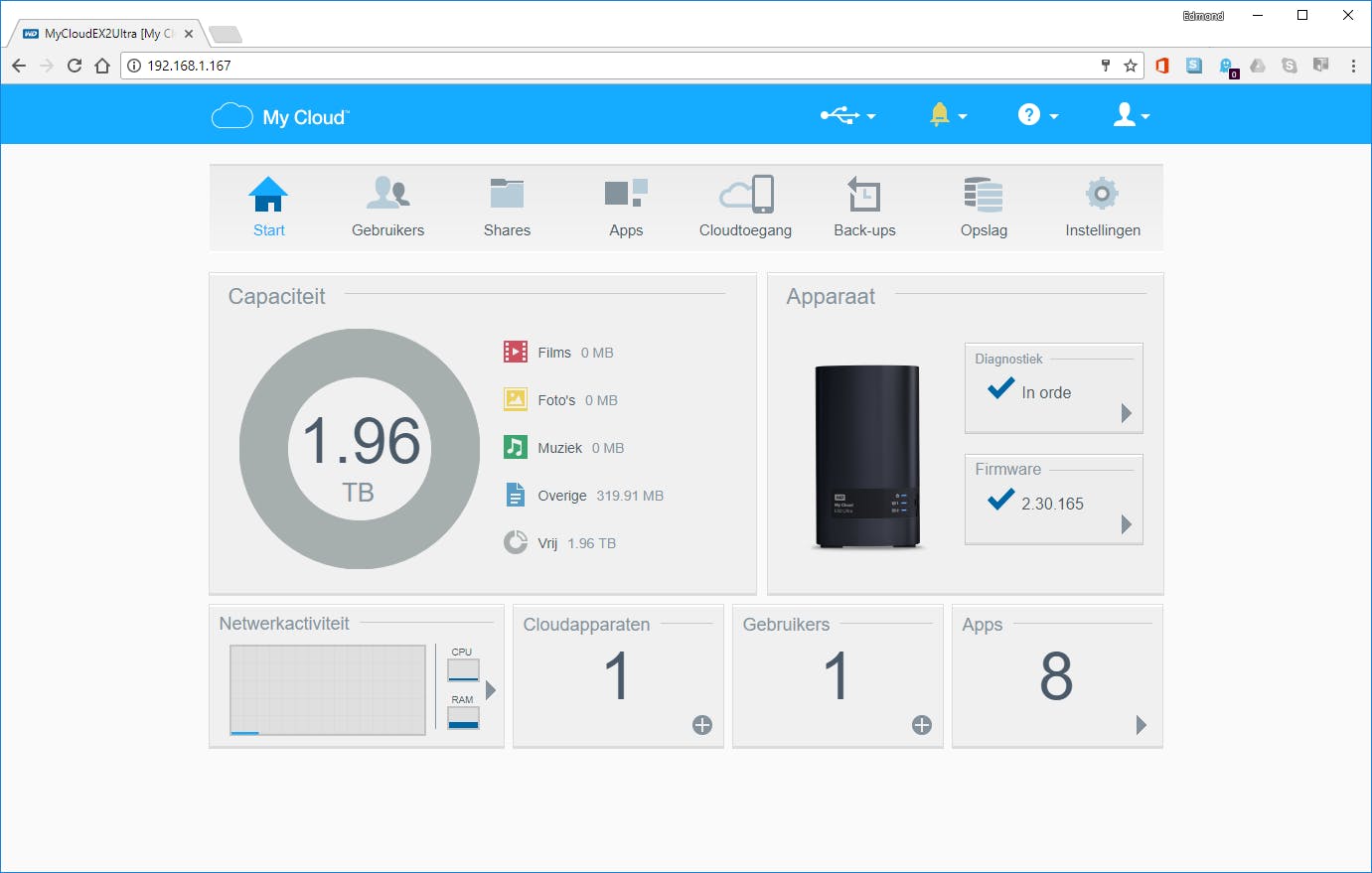Click the Edmond profile button
Image resolution: width=1372 pixels, height=873 pixels.
click(1203, 15)
